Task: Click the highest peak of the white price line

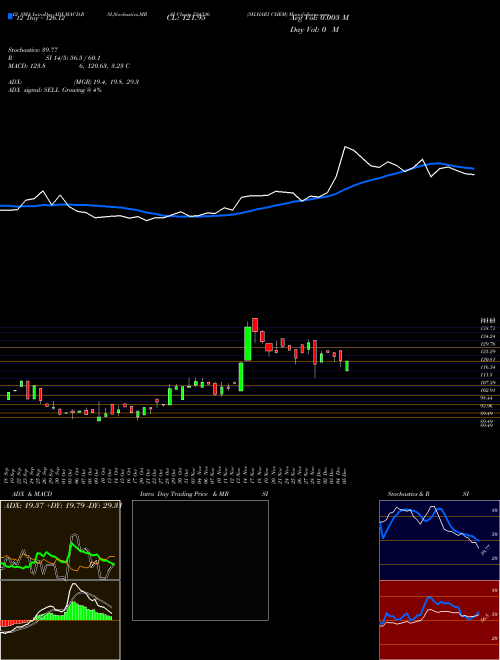Action: (345, 146)
